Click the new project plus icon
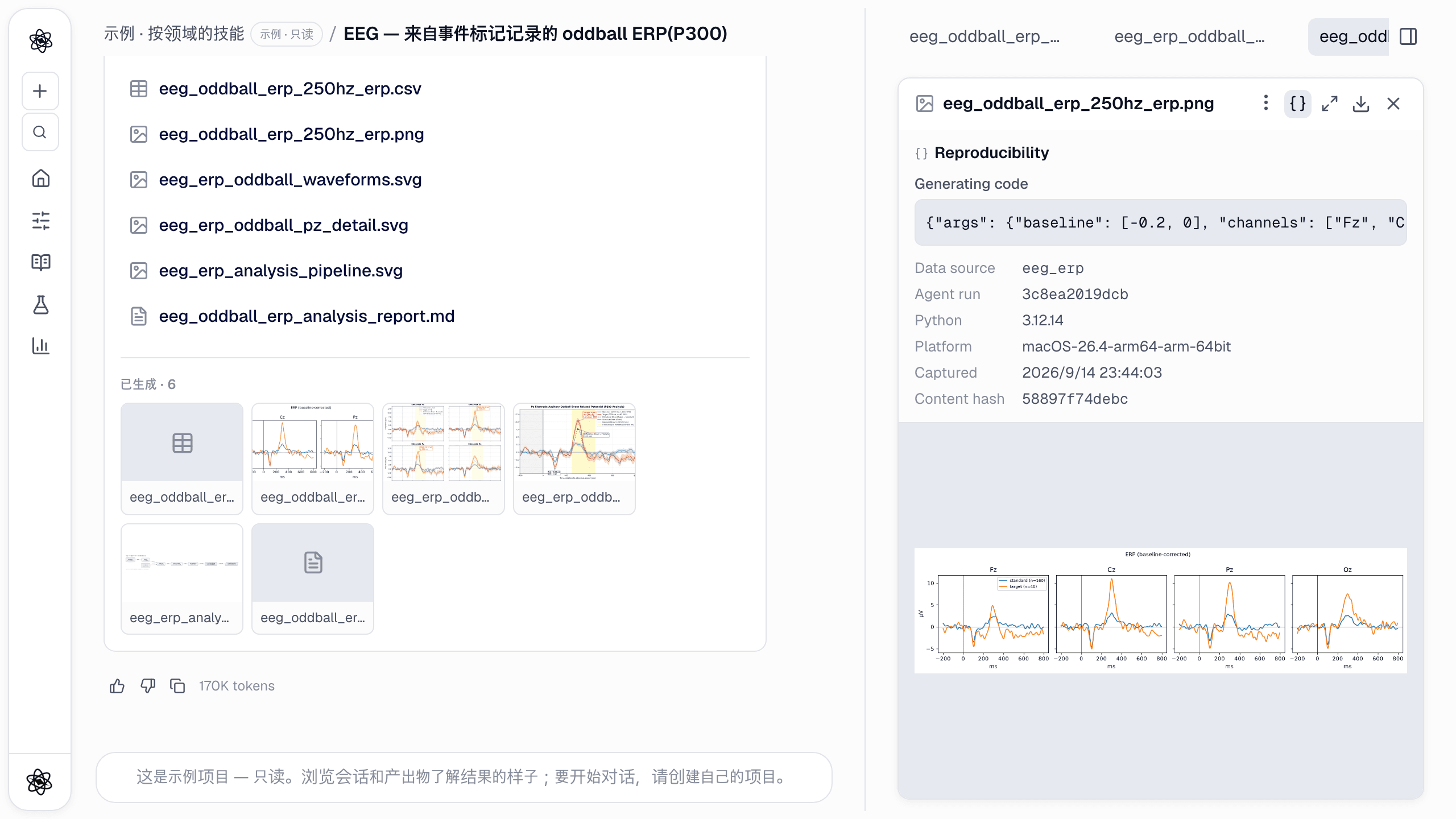The image size is (1456, 819). click(x=40, y=91)
